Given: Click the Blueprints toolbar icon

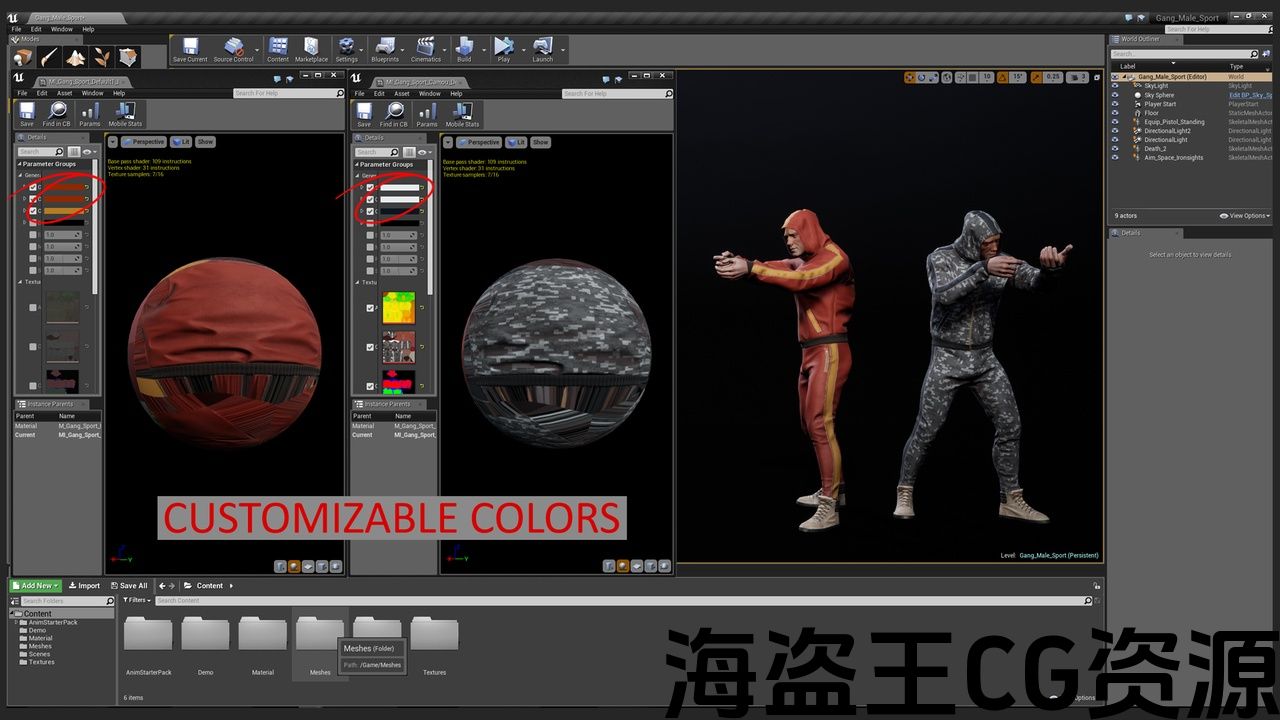Looking at the screenshot, I should 385,49.
